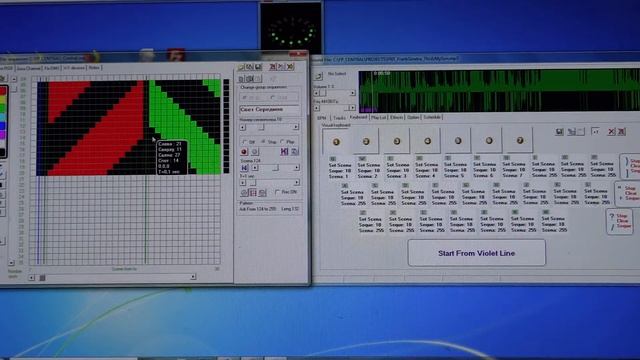The width and height of the screenshot is (640, 360).
Task: Click the middle icon in second toolbar row
Action: tap(249, 78)
